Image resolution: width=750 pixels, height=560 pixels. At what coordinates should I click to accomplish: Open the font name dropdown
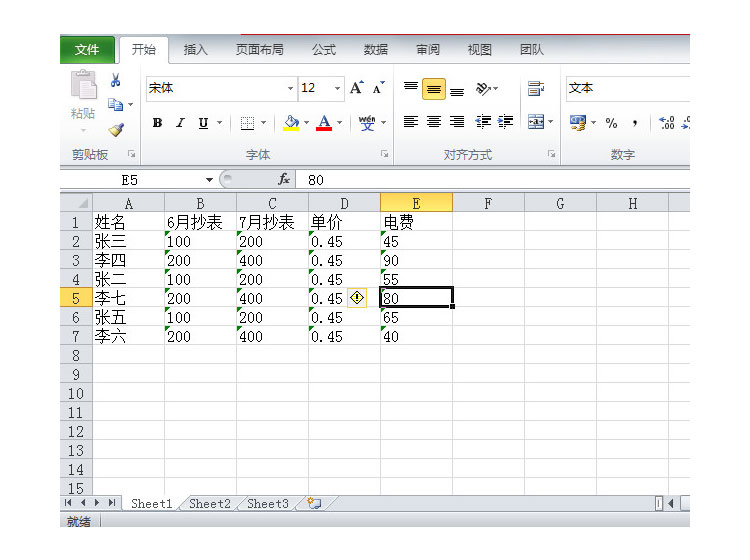290,89
